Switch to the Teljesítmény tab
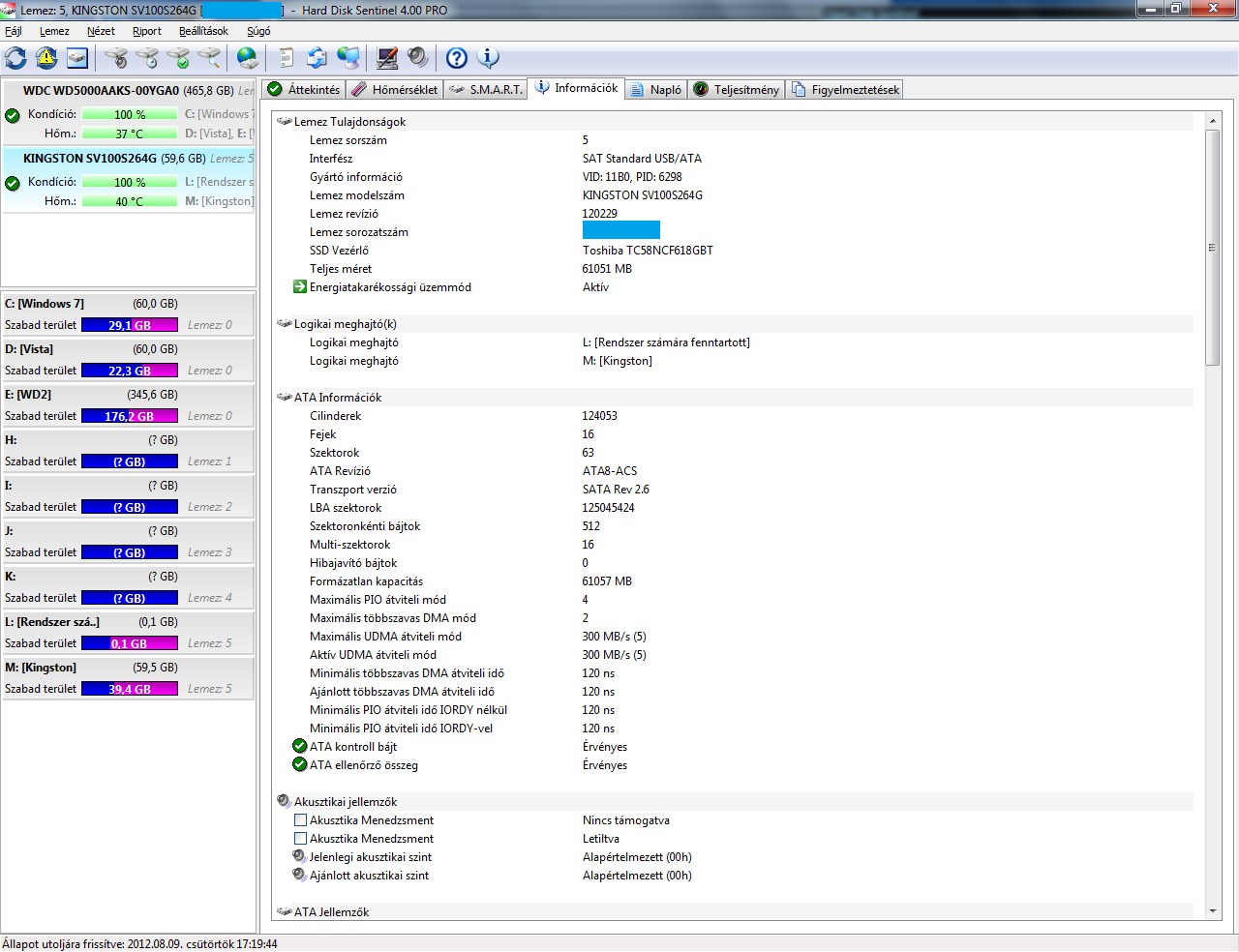 (736, 89)
